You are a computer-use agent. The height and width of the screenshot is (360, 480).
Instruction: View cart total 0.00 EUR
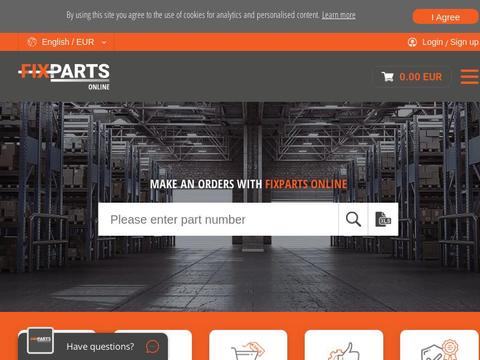click(420, 77)
